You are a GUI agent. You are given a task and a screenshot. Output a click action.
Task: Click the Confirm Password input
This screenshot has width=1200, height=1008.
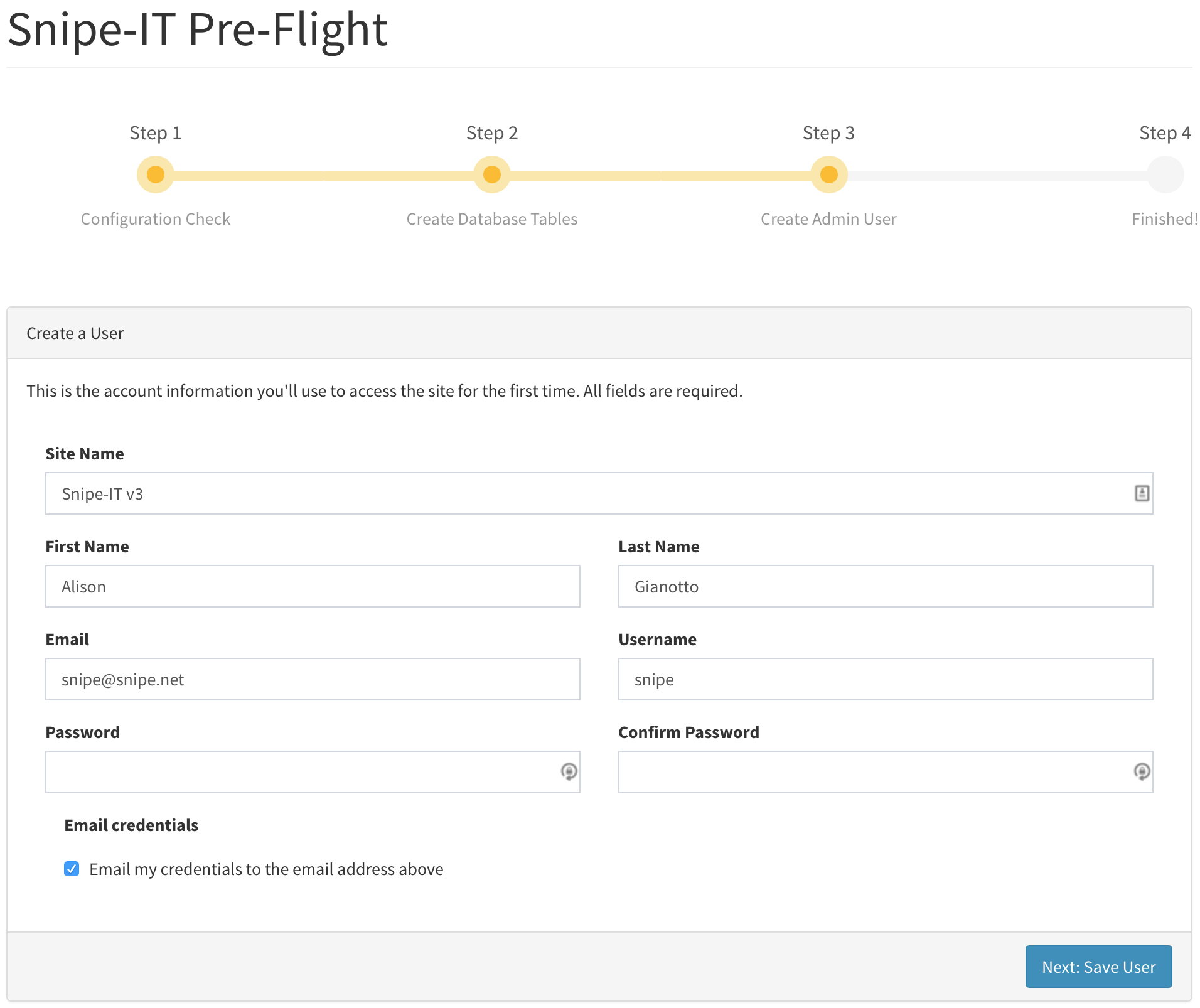pyautogui.click(x=872, y=772)
